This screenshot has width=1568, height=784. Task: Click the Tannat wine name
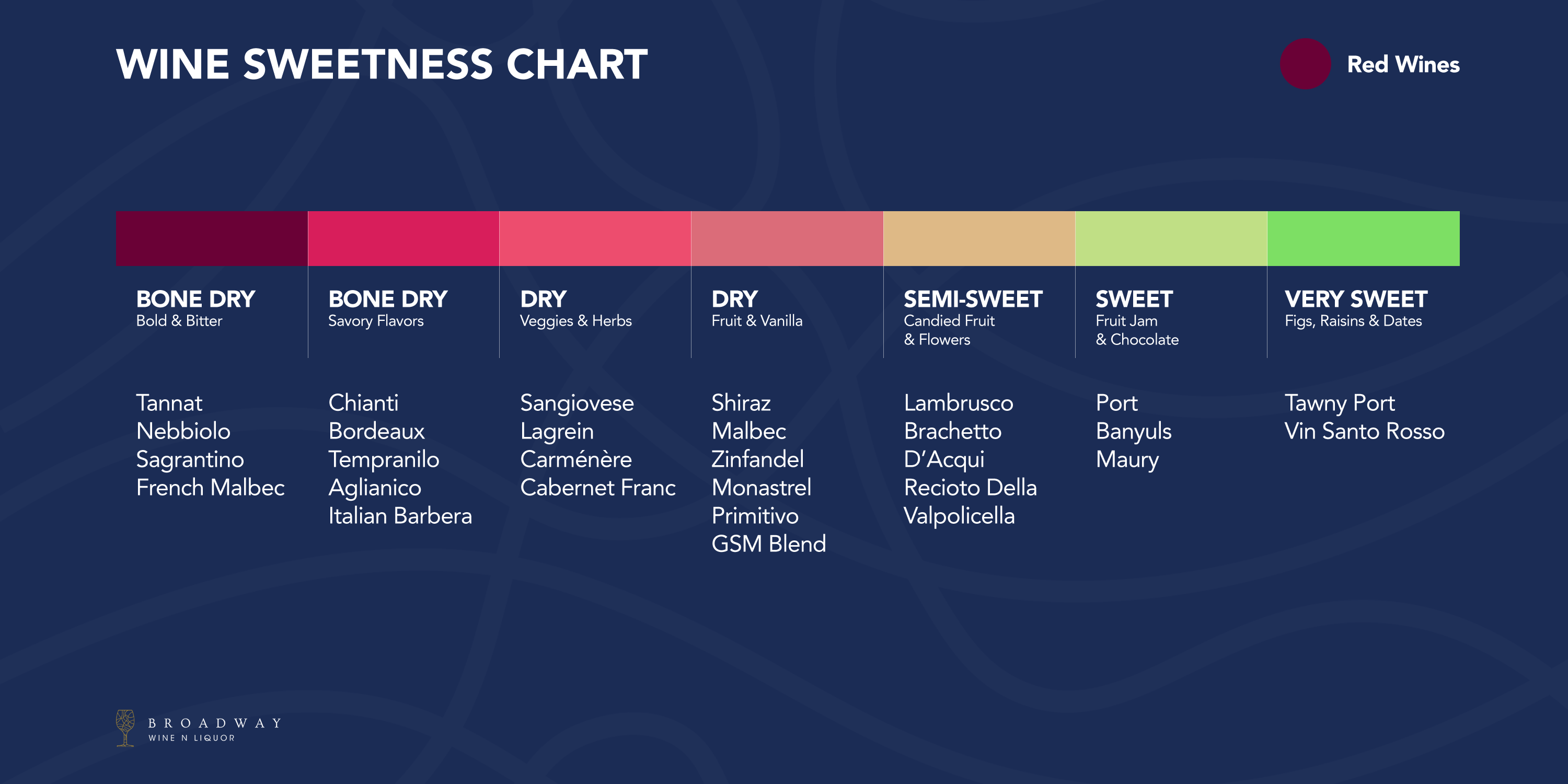point(169,403)
